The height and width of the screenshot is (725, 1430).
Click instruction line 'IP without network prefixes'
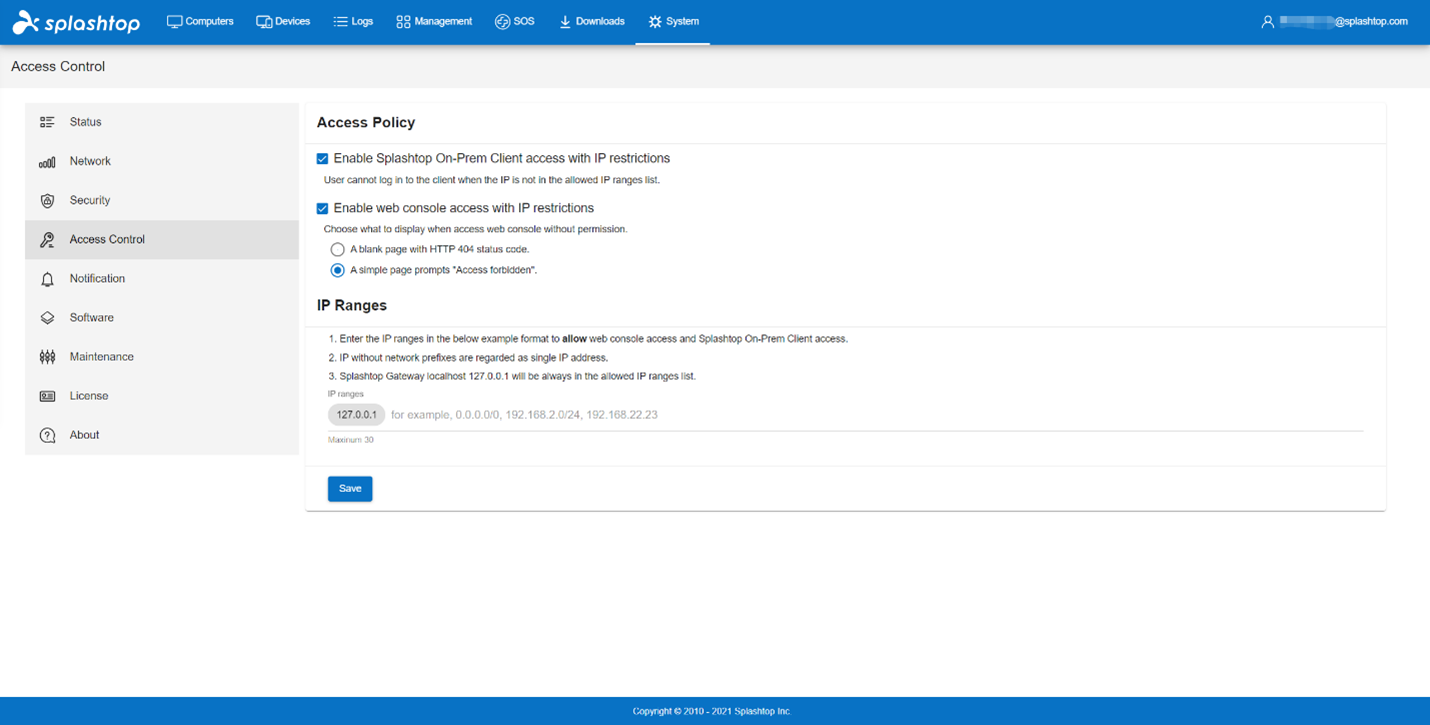[468, 357]
